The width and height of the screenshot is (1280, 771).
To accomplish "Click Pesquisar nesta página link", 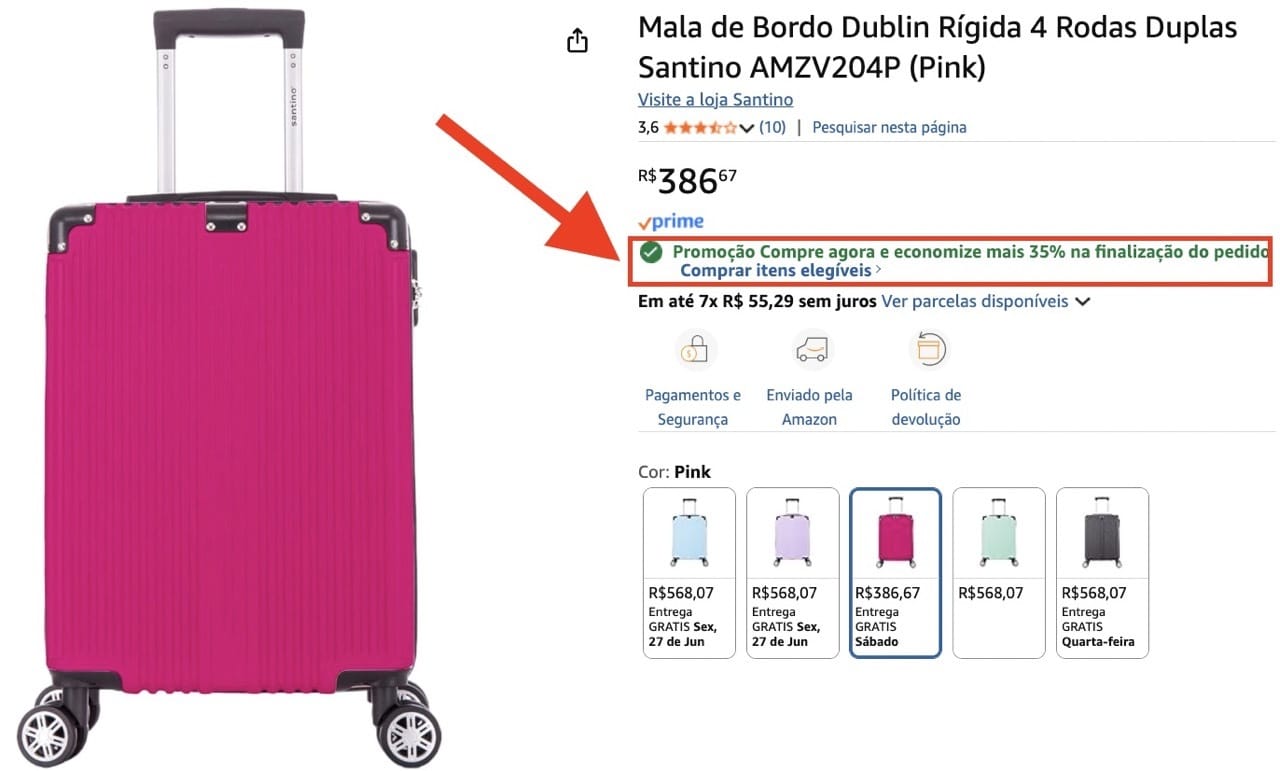I will (x=889, y=127).
